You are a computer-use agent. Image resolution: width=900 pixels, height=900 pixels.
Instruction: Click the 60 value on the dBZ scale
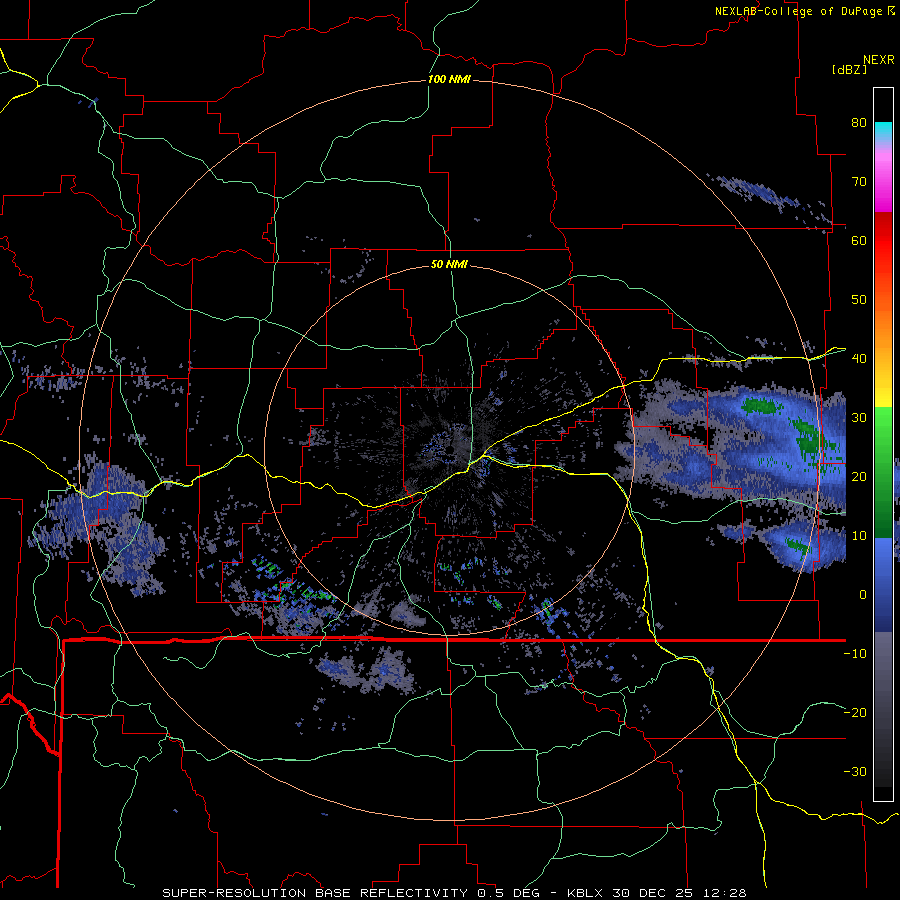859,240
